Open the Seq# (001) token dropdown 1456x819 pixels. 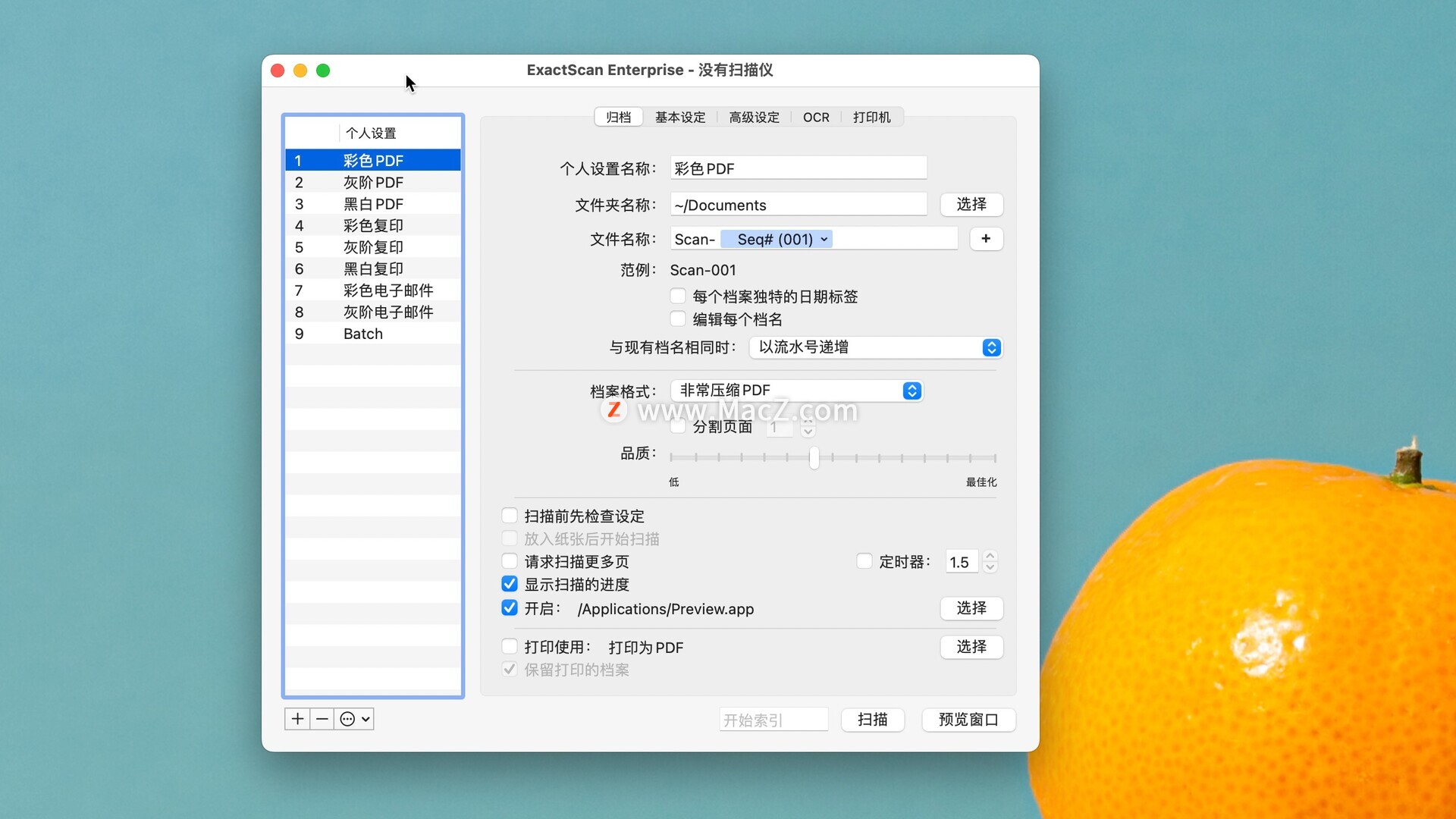(777, 239)
